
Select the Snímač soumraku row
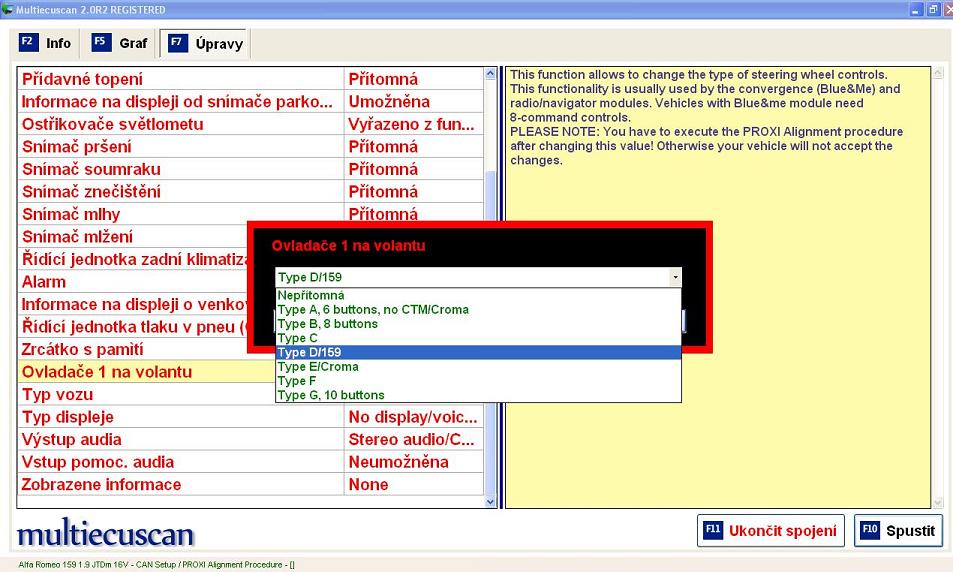pyautogui.click(x=250, y=168)
